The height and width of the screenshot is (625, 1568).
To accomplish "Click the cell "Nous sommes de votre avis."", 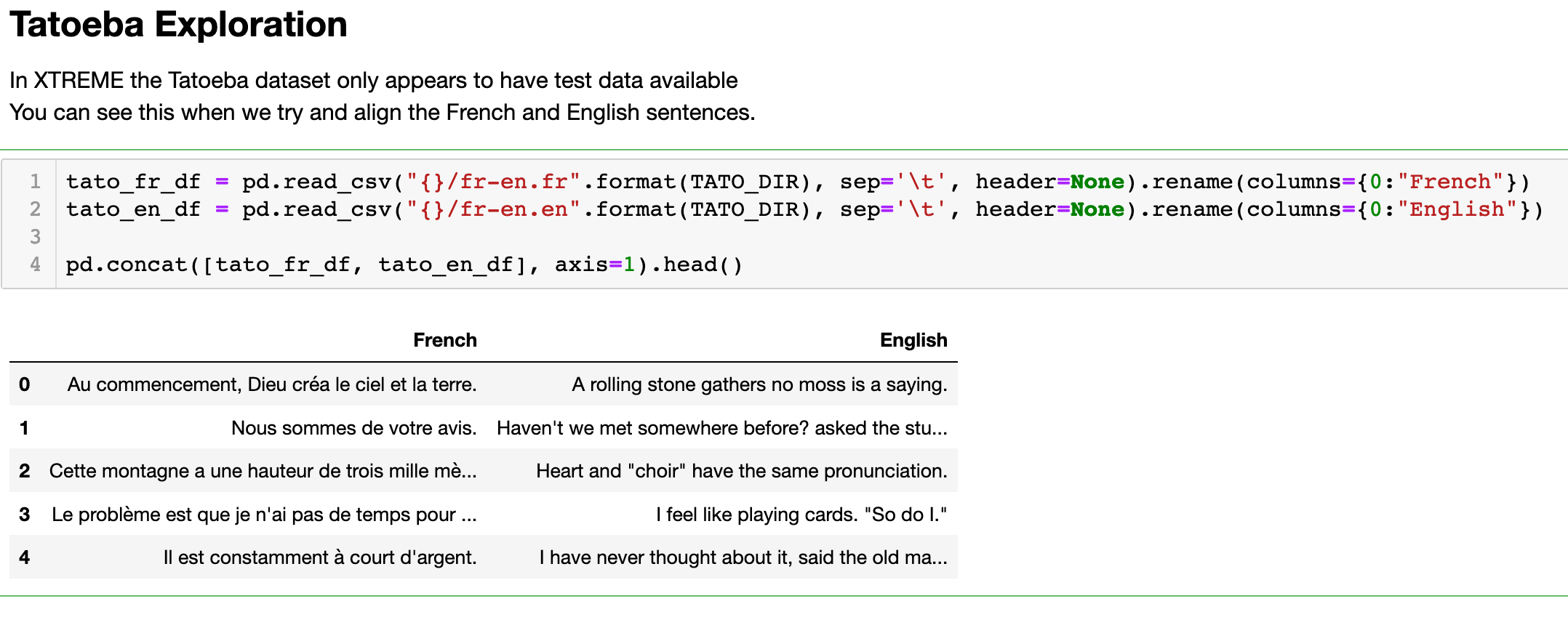I will coord(353,428).
